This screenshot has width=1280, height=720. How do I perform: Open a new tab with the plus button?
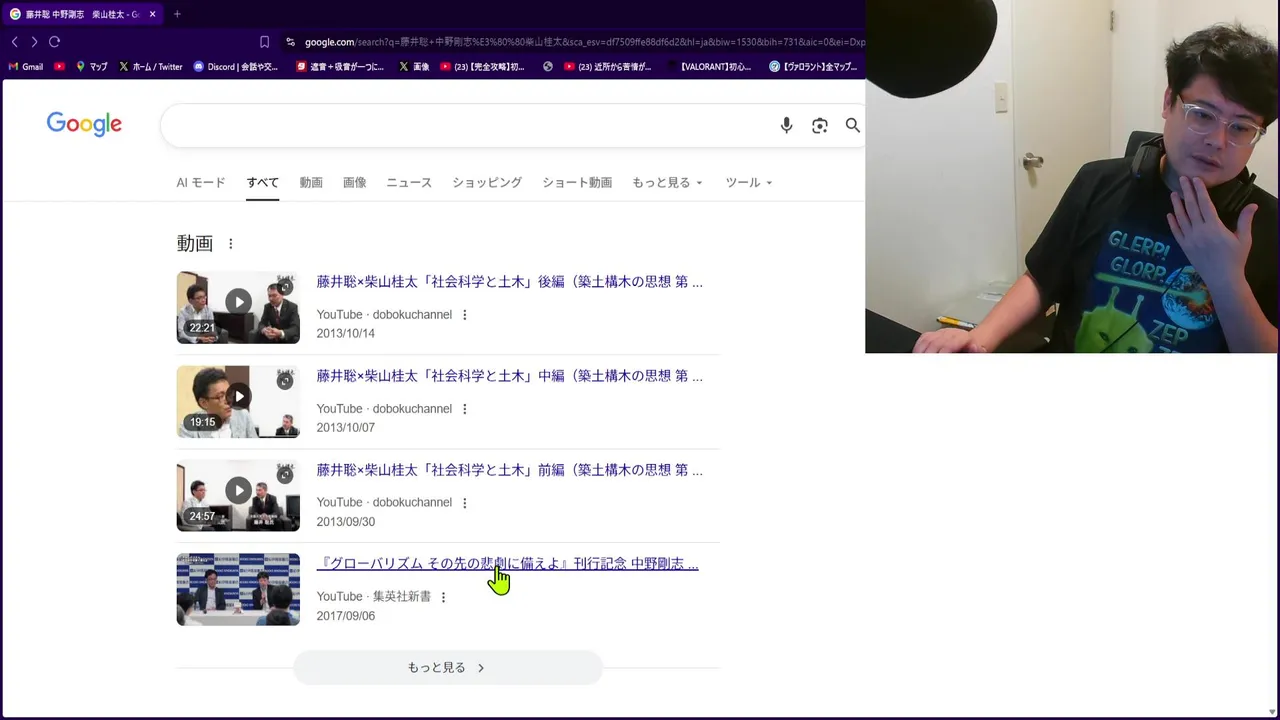coord(177,14)
